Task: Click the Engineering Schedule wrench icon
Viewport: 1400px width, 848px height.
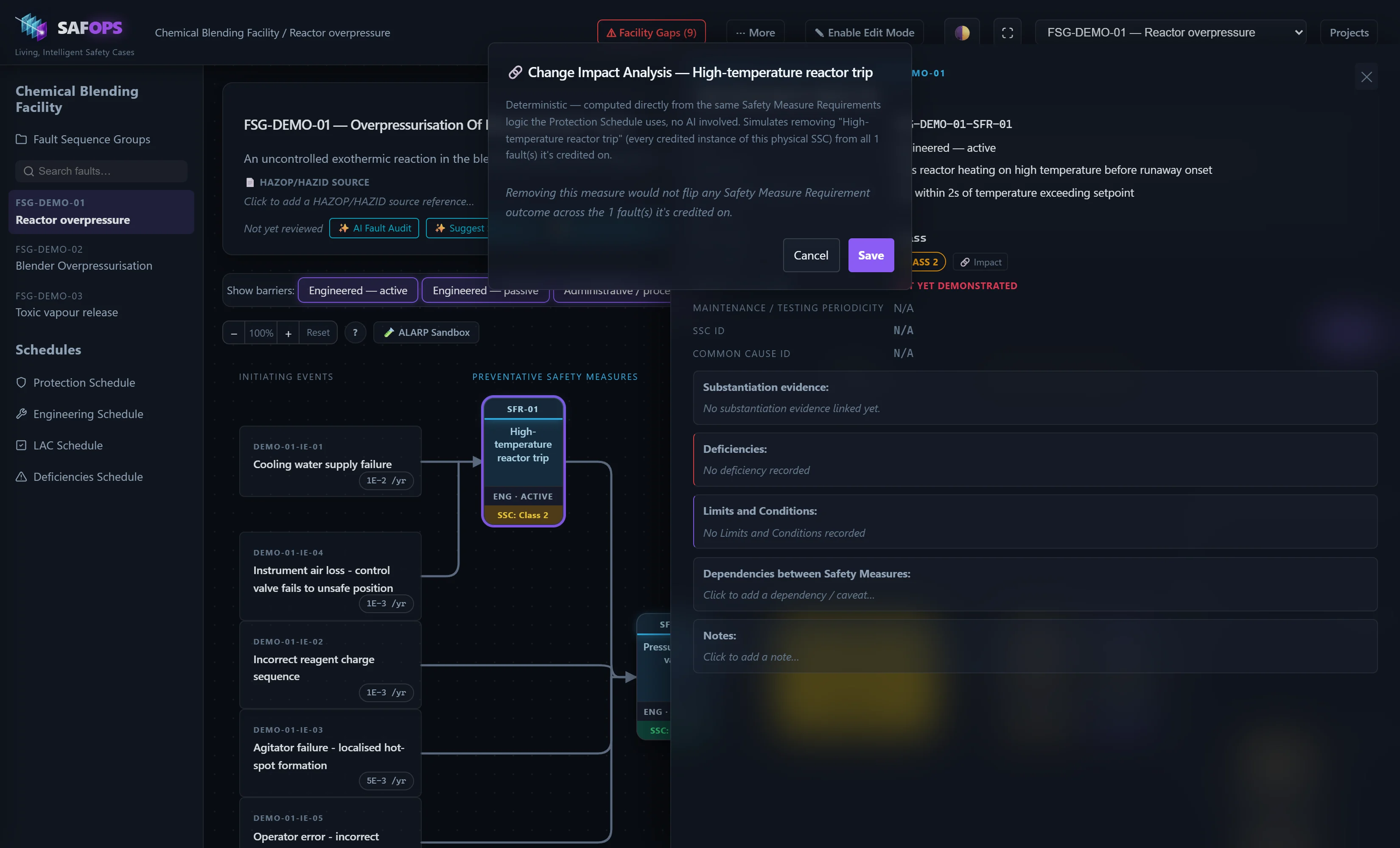Action: click(21, 414)
